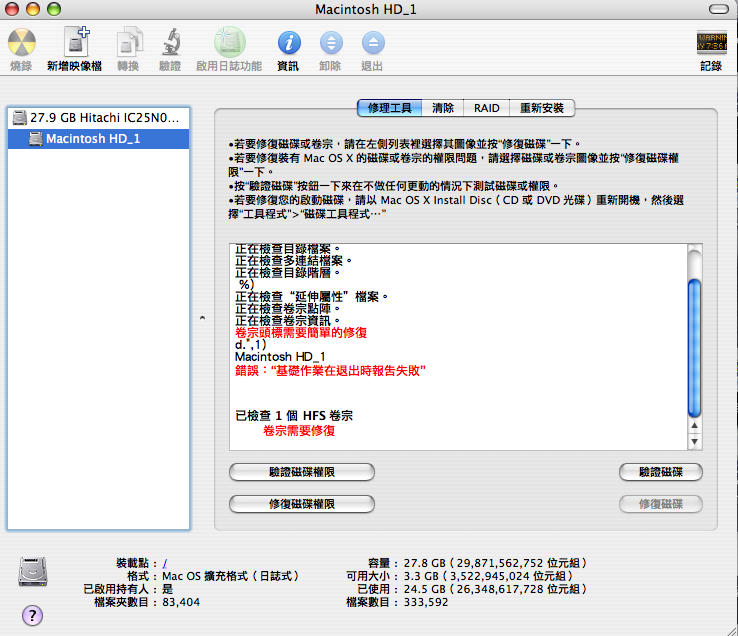Click the log line 已檢查 1 個 HFS 卷宗
738x636 pixels.
pyautogui.click(x=294, y=416)
